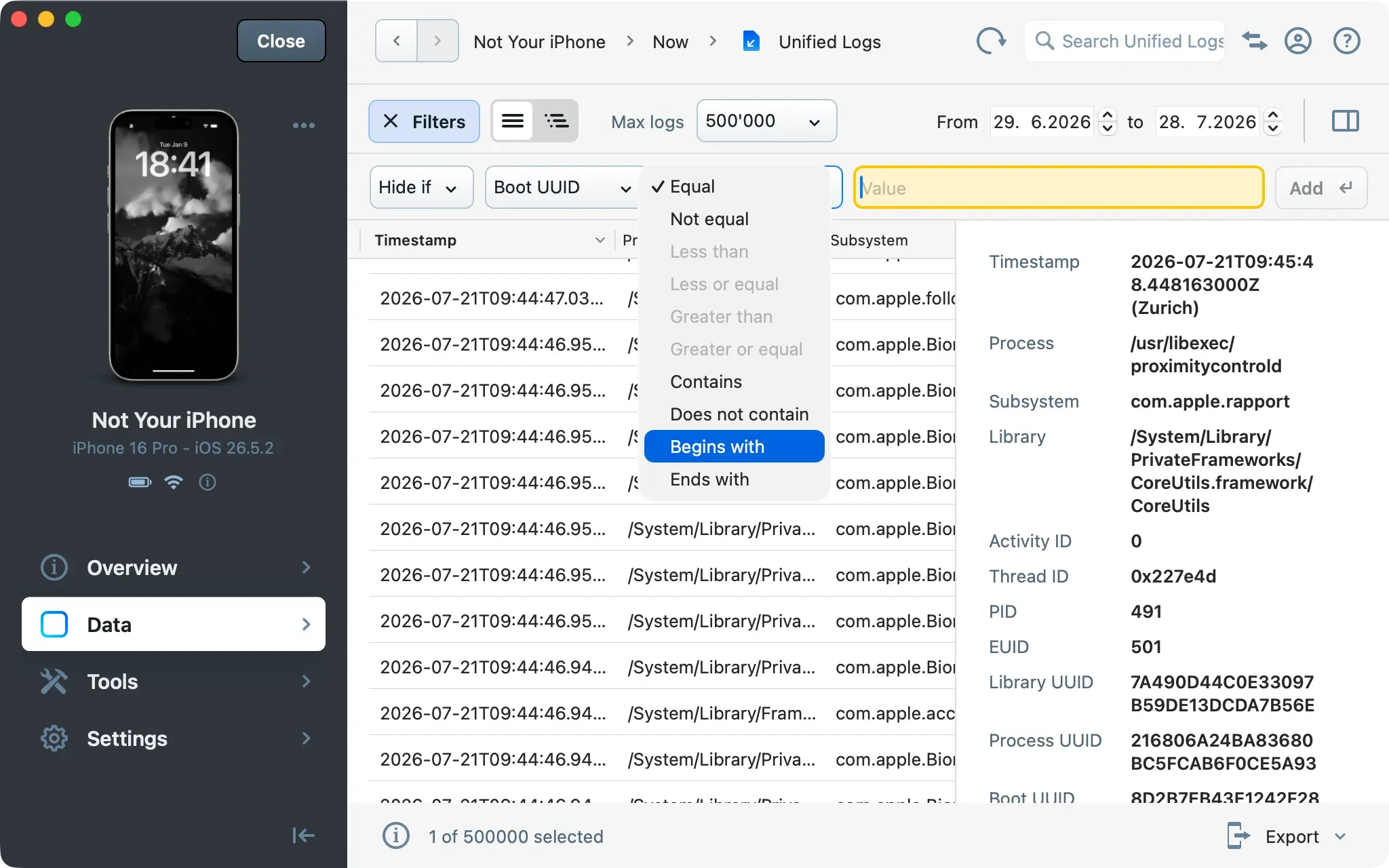
Task: Click the Export button label
Action: (x=1292, y=837)
